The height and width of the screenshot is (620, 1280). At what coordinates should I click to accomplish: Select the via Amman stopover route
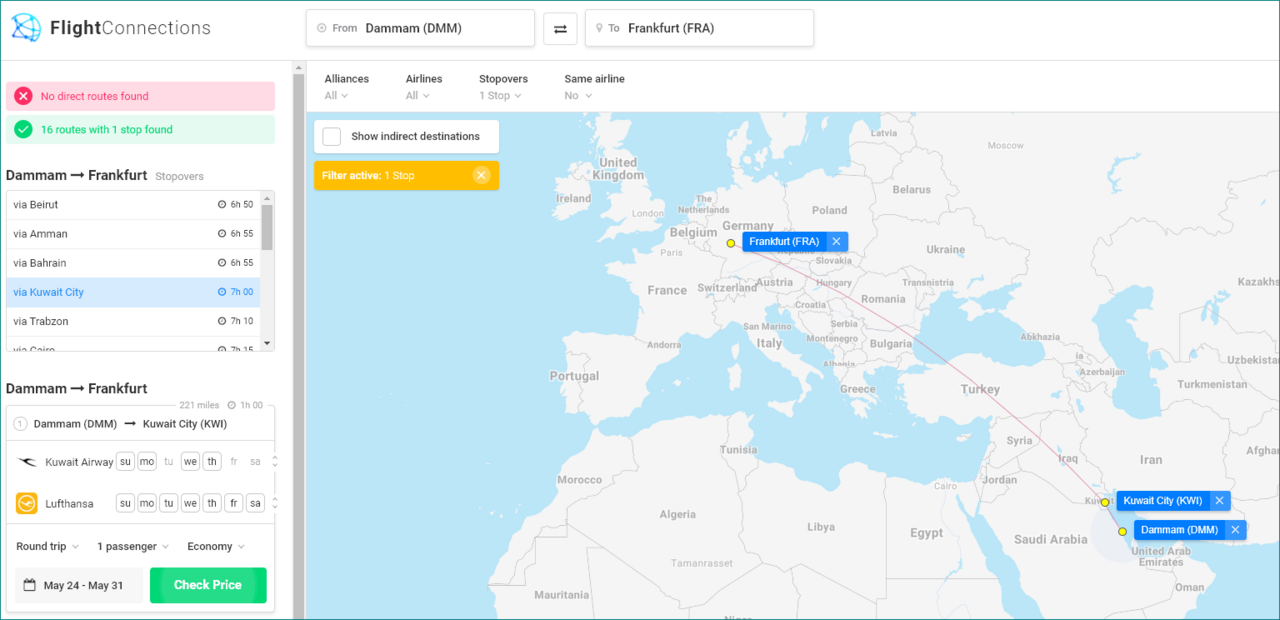[133, 234]
